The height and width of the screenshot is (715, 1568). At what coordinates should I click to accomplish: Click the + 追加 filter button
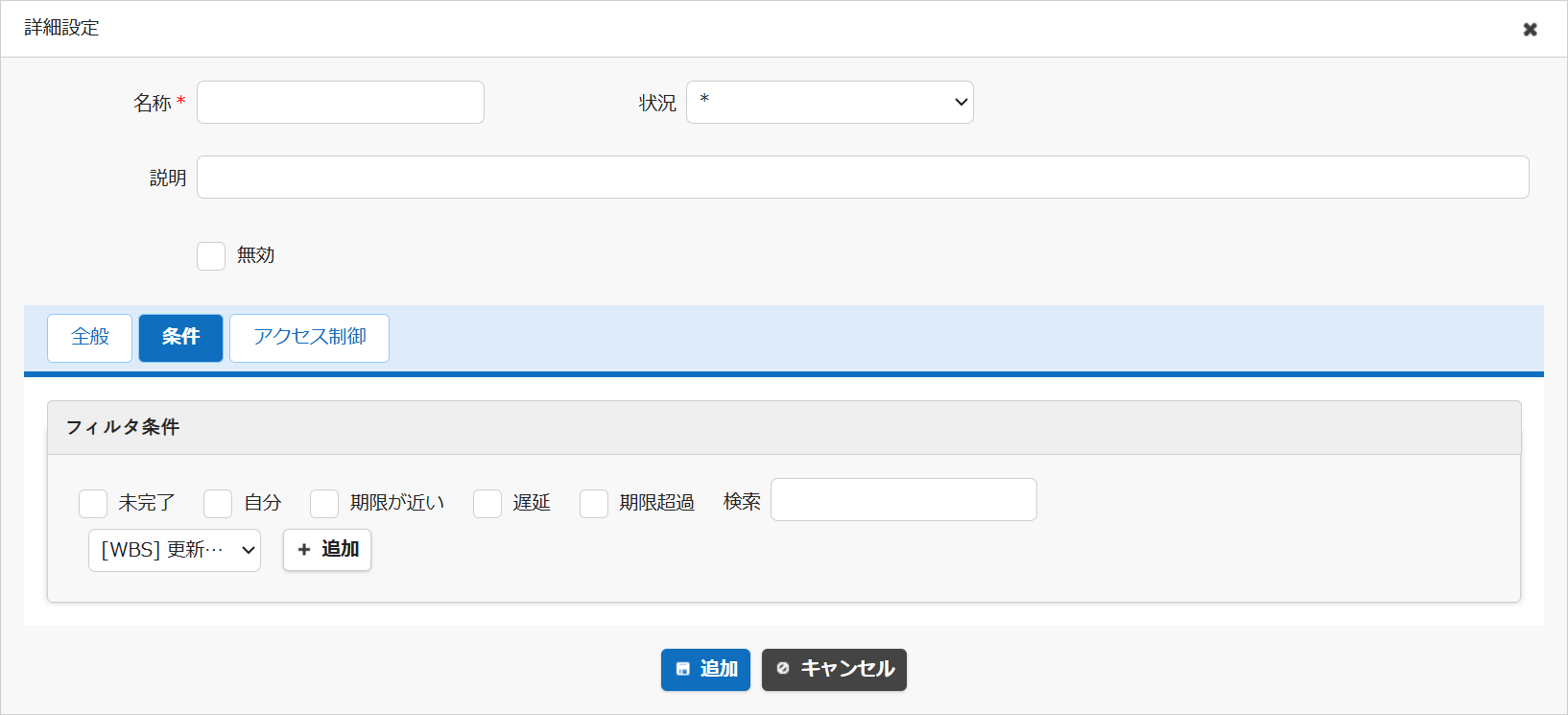click(327, 550)
